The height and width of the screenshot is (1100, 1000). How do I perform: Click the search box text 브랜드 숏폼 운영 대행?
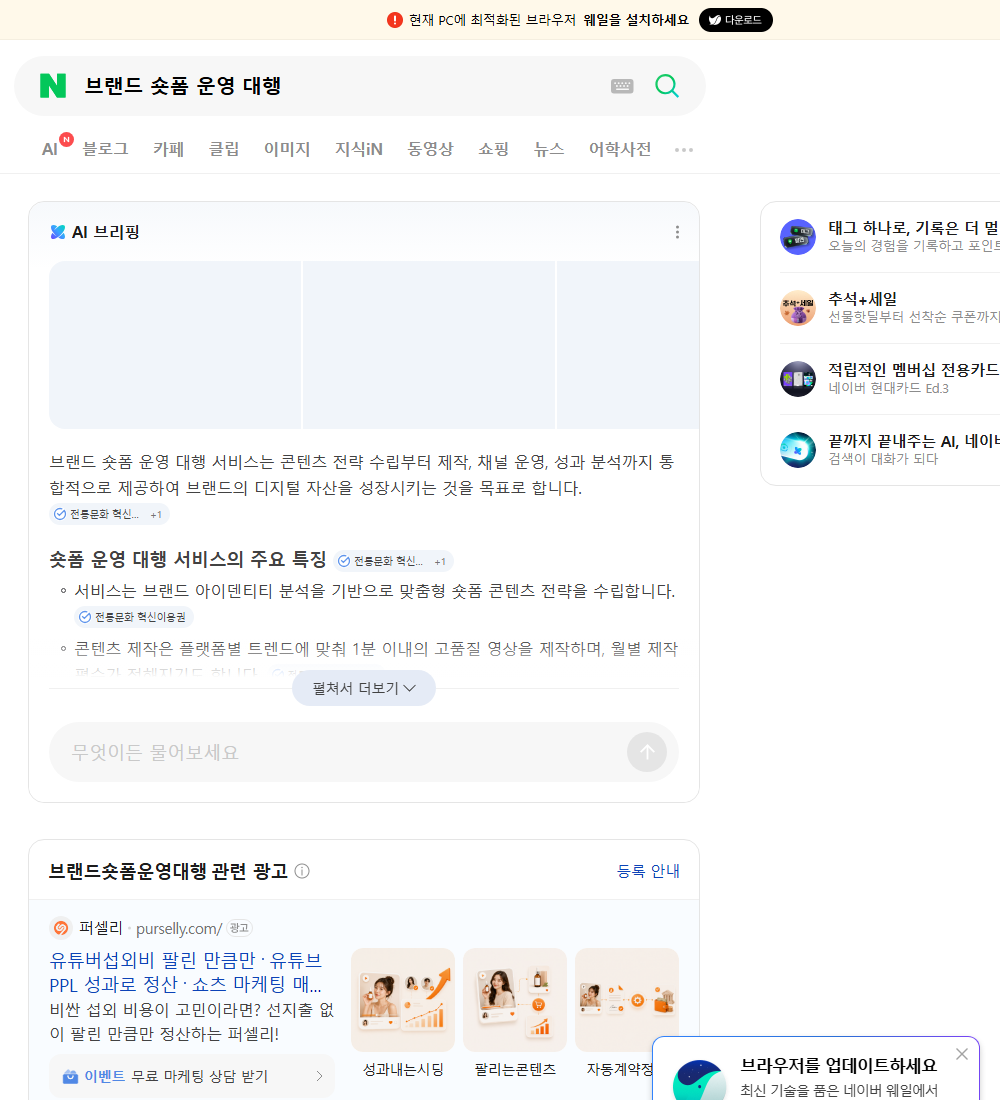182,86
